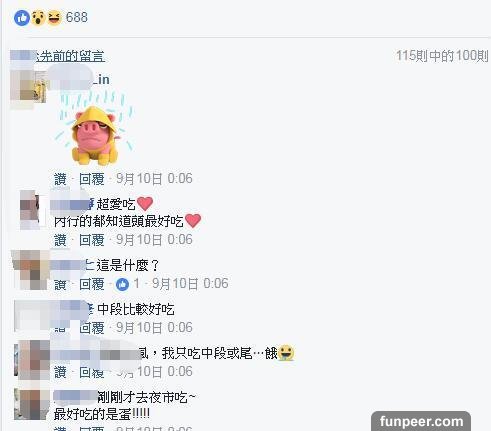Click the thumbs-up count icon on 這是什麼 comment

click(x=122, y=284)
